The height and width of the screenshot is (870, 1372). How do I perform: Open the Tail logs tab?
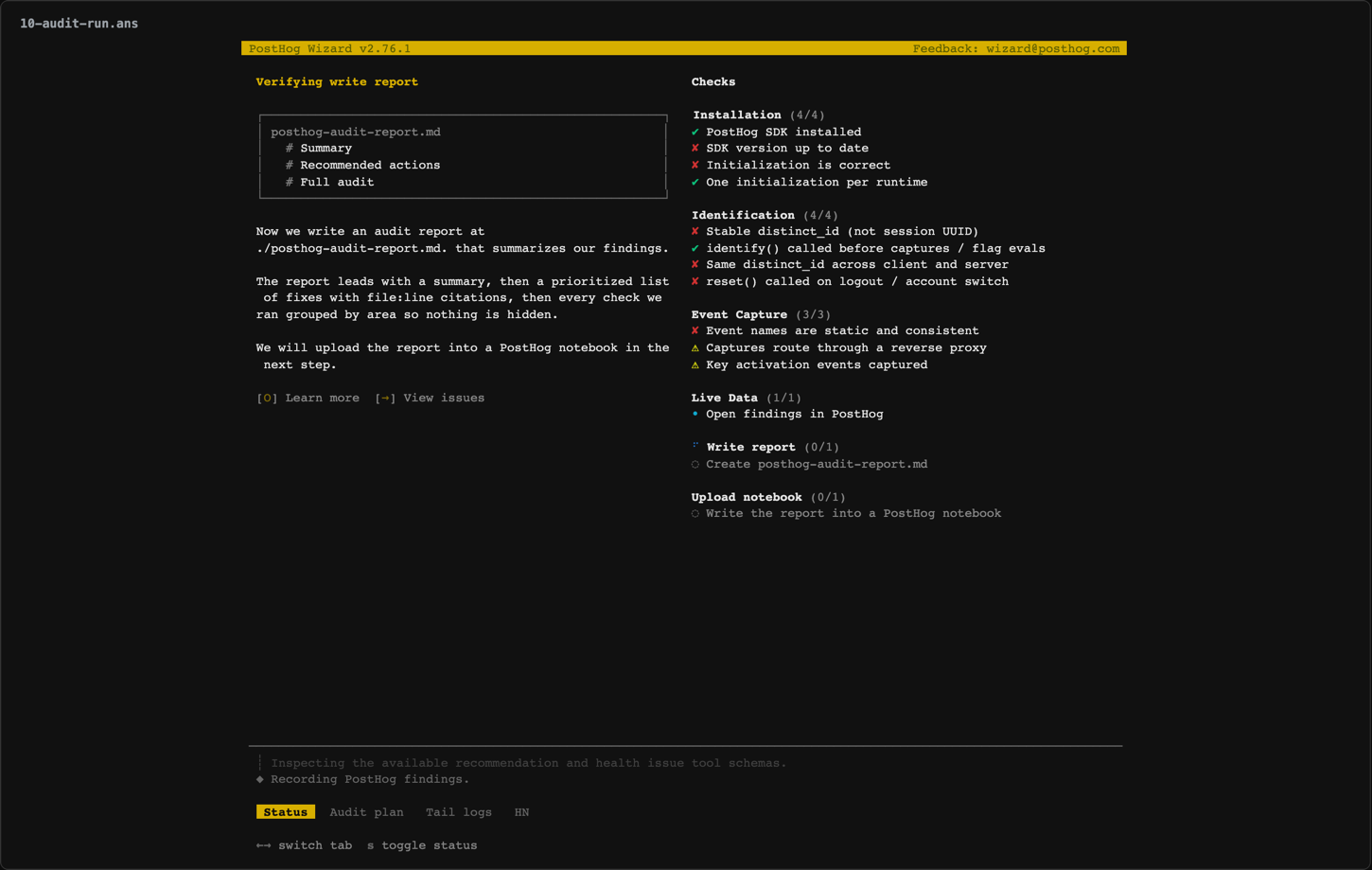459,812
